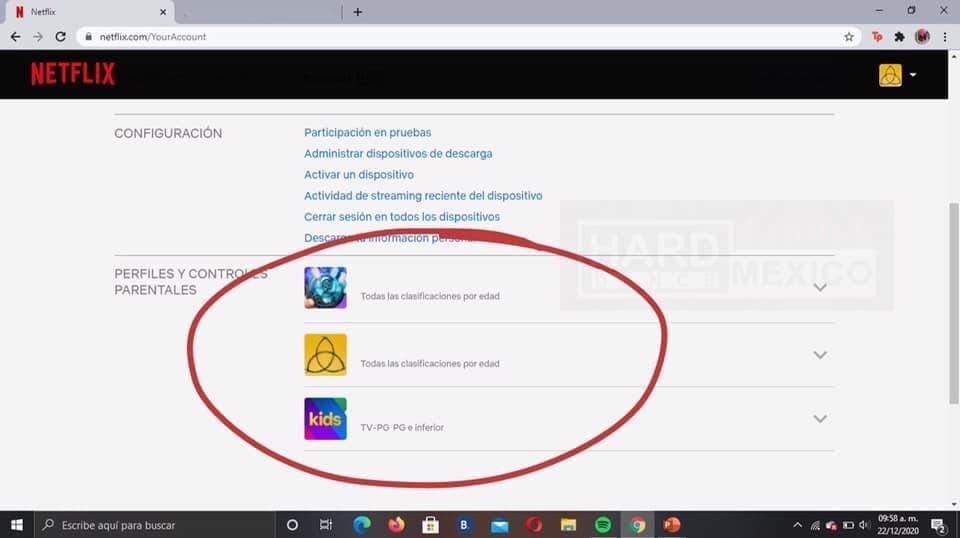This screenshot has height=538, width=960.
Task: Open Spotify from the taskbar
Action: coord(603,525)
